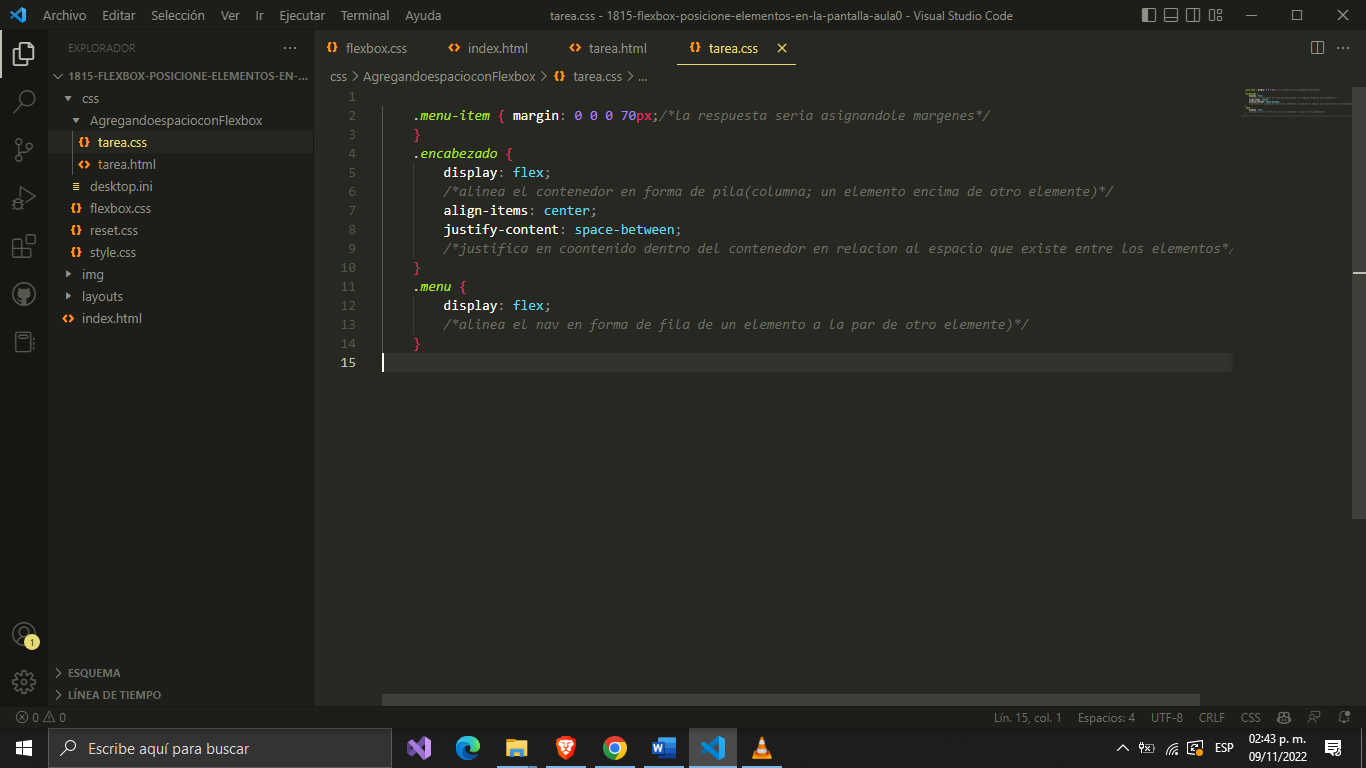
Task: Split the editor to the right
Action: [x=1317, y=48]
